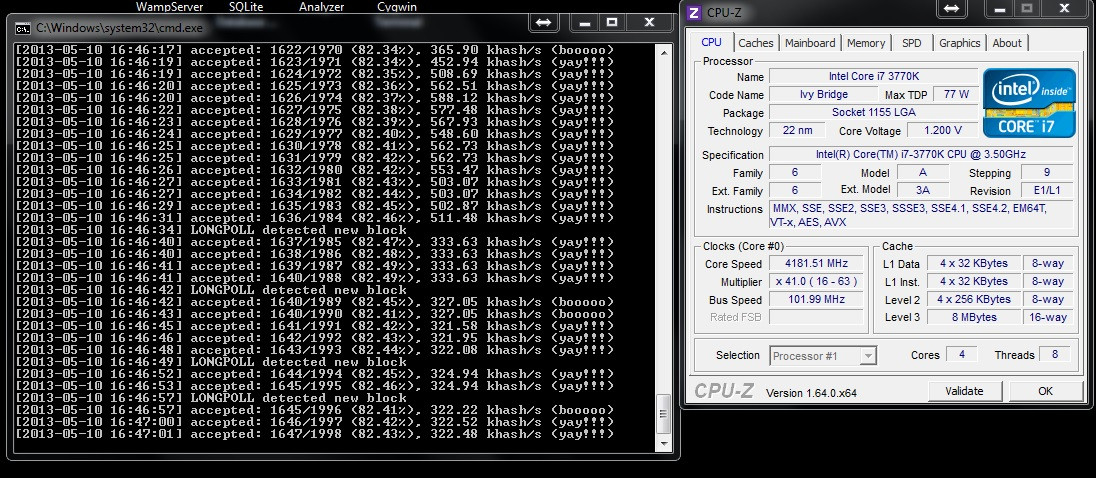The image size is (1096, 478).
Task: Click the Threads value 8
Action: [1055, 354]
